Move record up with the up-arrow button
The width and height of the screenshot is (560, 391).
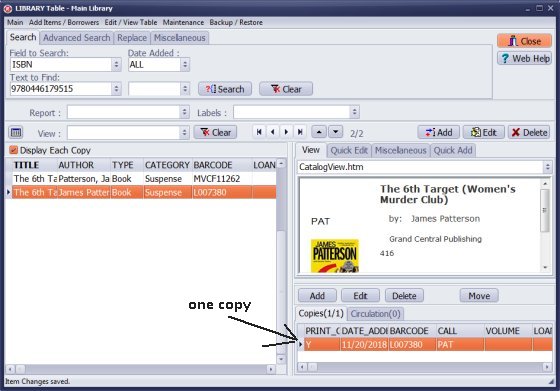pos(319,132)
